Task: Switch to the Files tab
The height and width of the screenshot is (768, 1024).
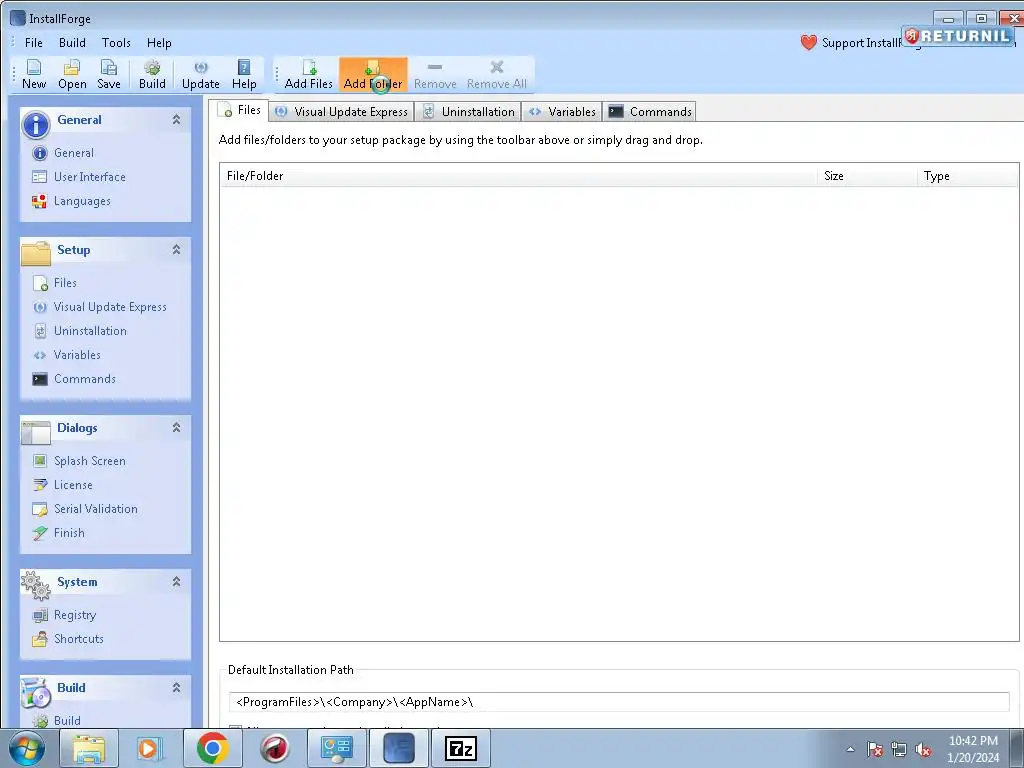Action: pyautogui.click(x=241, y=110)
